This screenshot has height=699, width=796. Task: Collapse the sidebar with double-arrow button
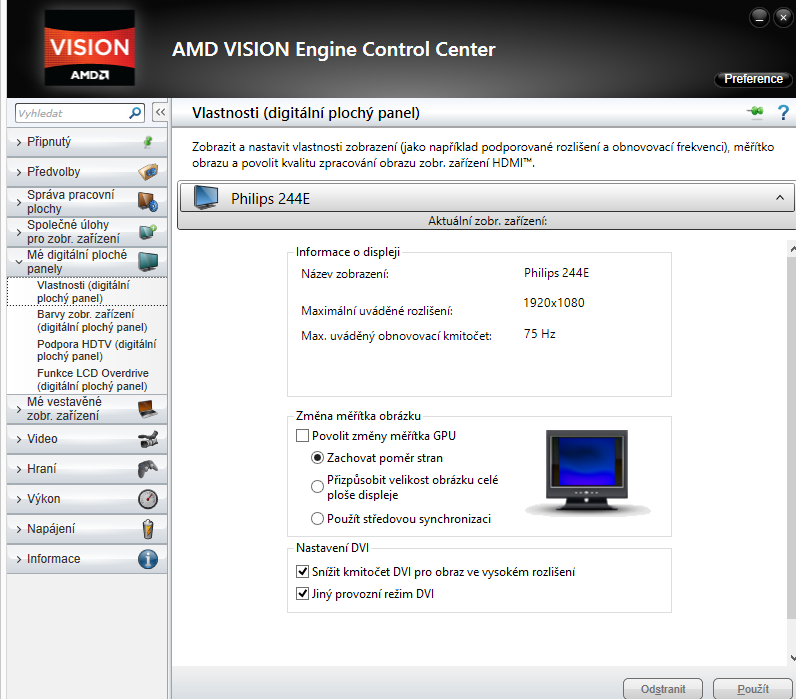pyautogui.click(x=160, y=112)
